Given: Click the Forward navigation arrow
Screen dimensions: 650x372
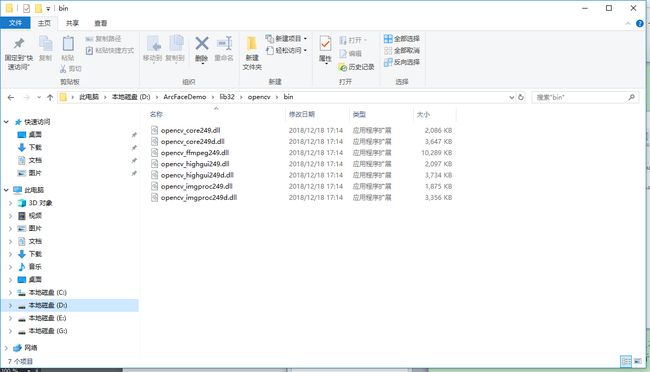Looking at the screenshot, I should click(x=27, y=97).
